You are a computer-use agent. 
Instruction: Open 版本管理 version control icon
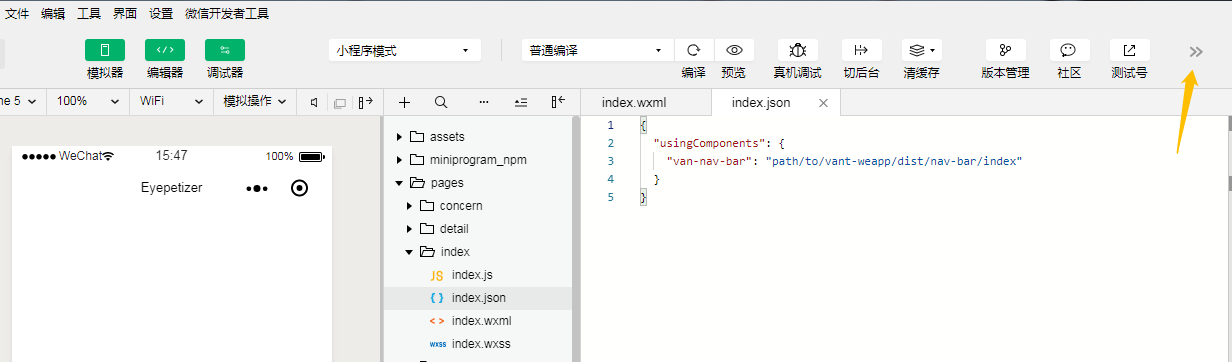coord(1005,50)
